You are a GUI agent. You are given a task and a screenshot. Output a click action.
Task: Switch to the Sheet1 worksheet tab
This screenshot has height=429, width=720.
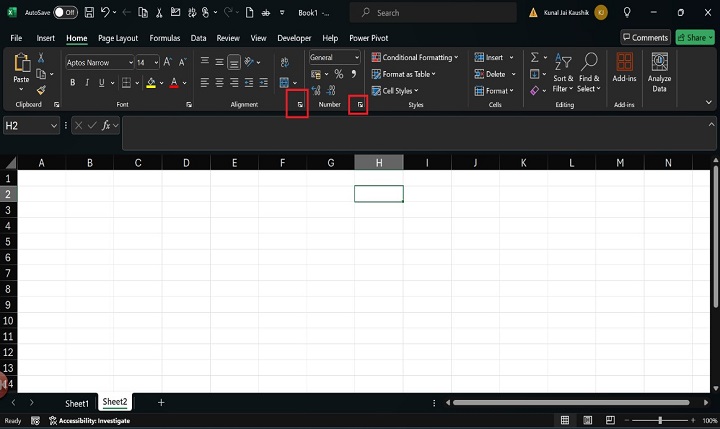tap(77, 402)
